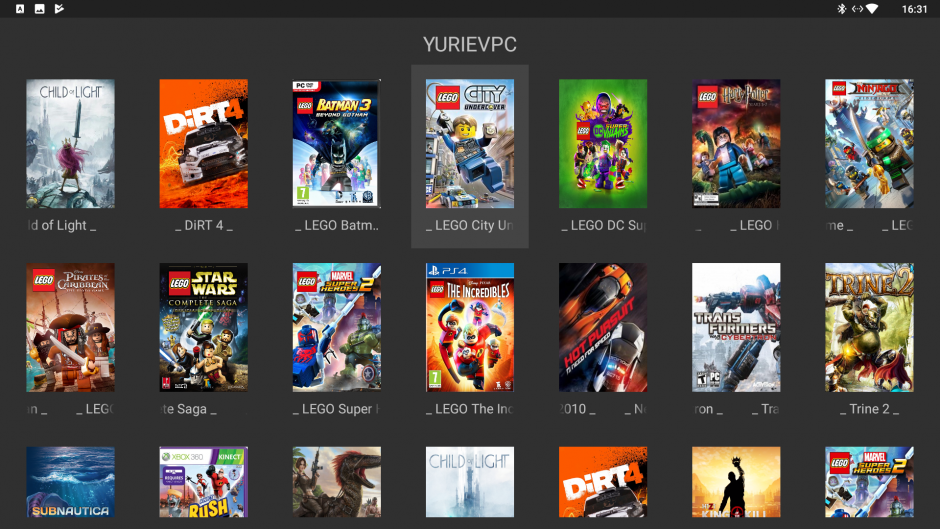Tap the checkmark play-store notification icon
This screenshot has width=940, height=529.
point(59,8)
